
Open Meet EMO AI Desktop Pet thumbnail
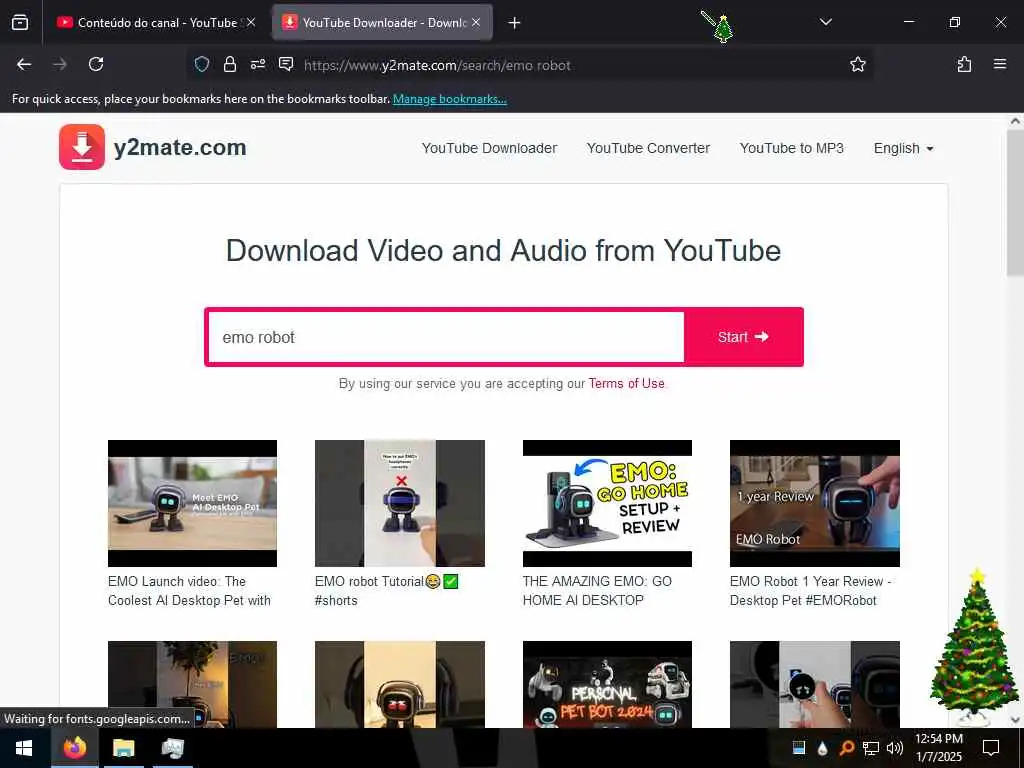pos(192,503)
